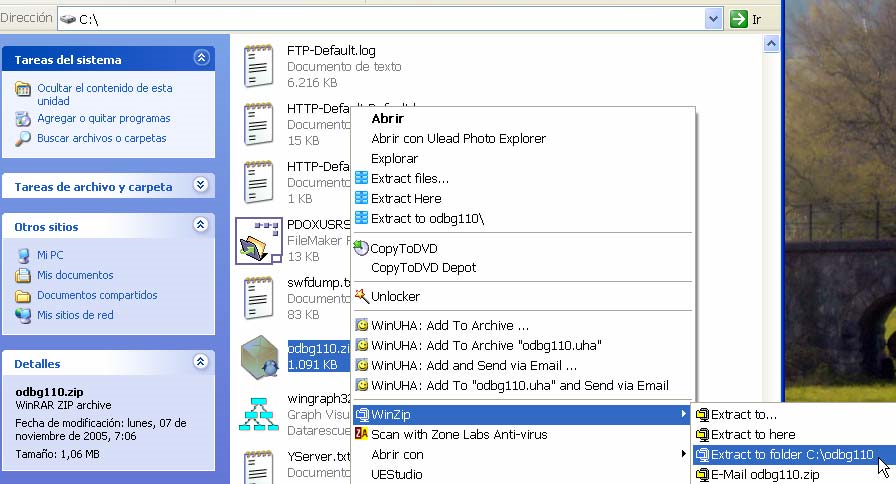Select the HTTP-Default 1 KB document icon
Screen dimensions: 896x484
pos(258,182)
